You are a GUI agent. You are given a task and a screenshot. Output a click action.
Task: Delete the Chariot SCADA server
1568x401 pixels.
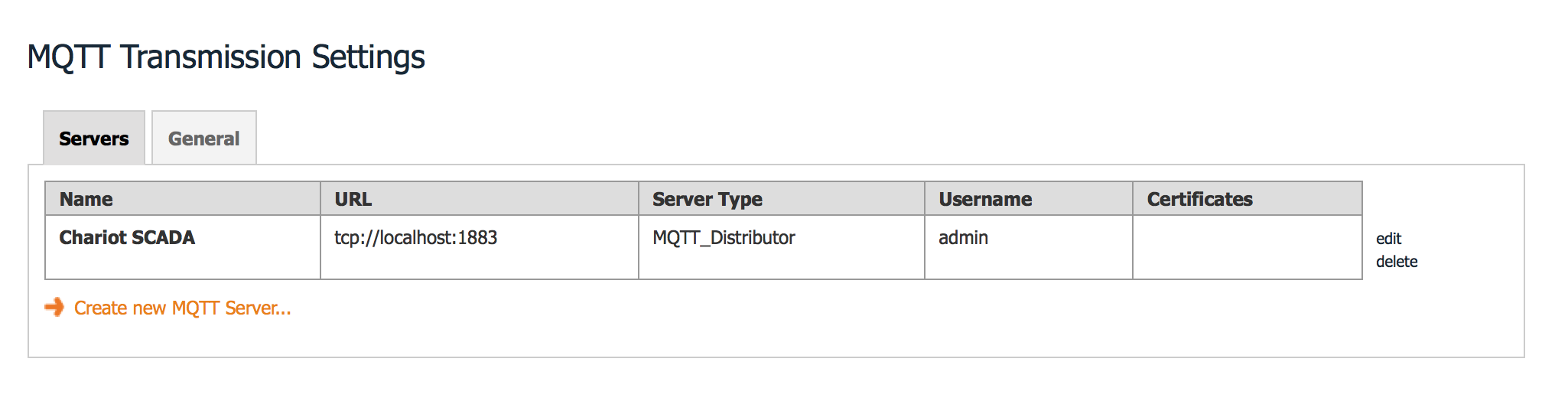(1397, 262)
